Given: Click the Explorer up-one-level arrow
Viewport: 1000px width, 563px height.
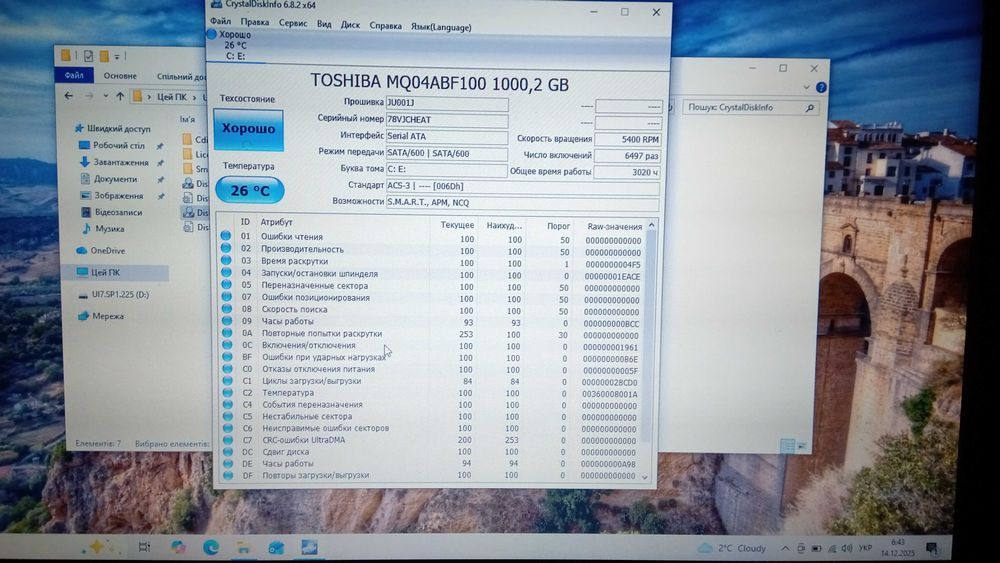Looking at the screenshot, I should click(120, 96).
